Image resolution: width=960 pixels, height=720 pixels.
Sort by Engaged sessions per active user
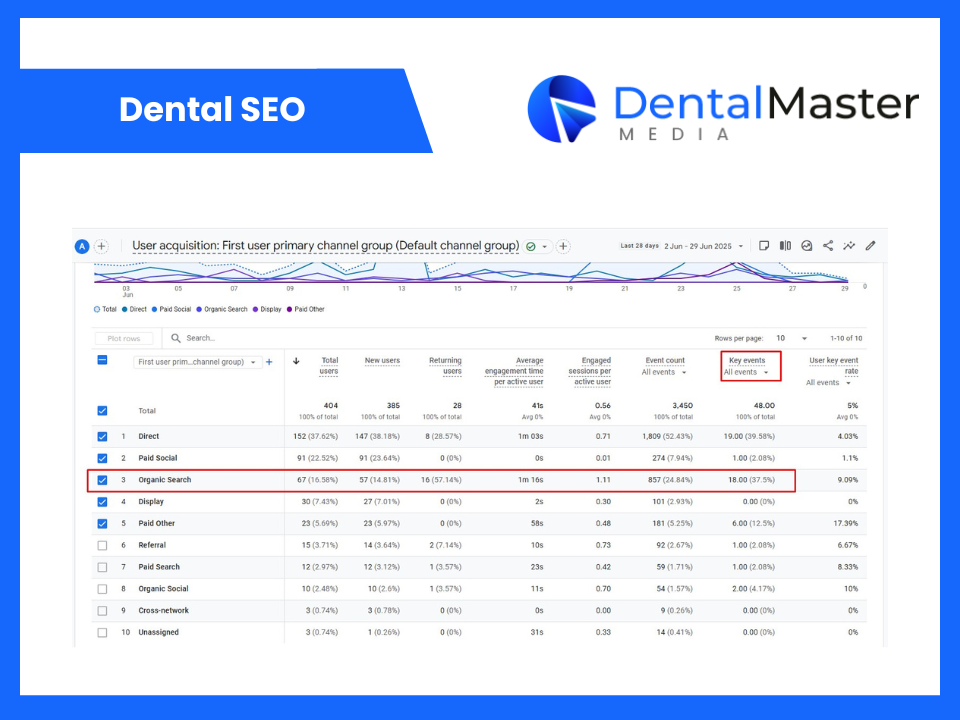tap(590, 371)
